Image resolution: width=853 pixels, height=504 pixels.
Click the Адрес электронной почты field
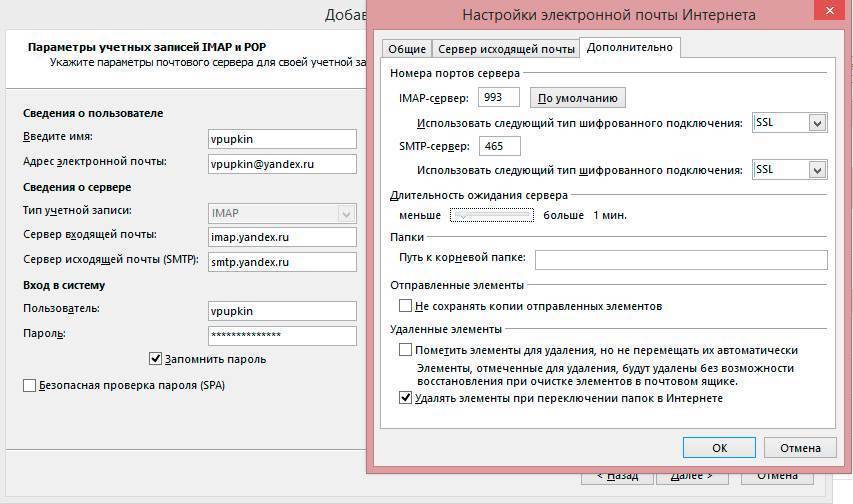[x=282, y=163]
